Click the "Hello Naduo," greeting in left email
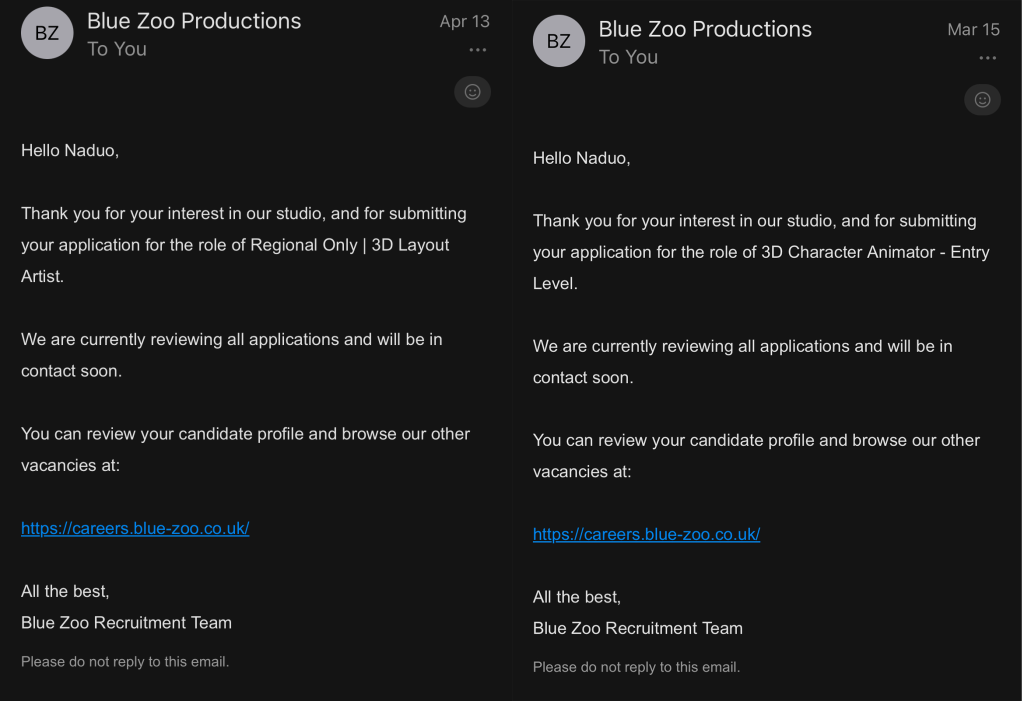This screenshot has width=1024, height=701. [x=70, y=150]
